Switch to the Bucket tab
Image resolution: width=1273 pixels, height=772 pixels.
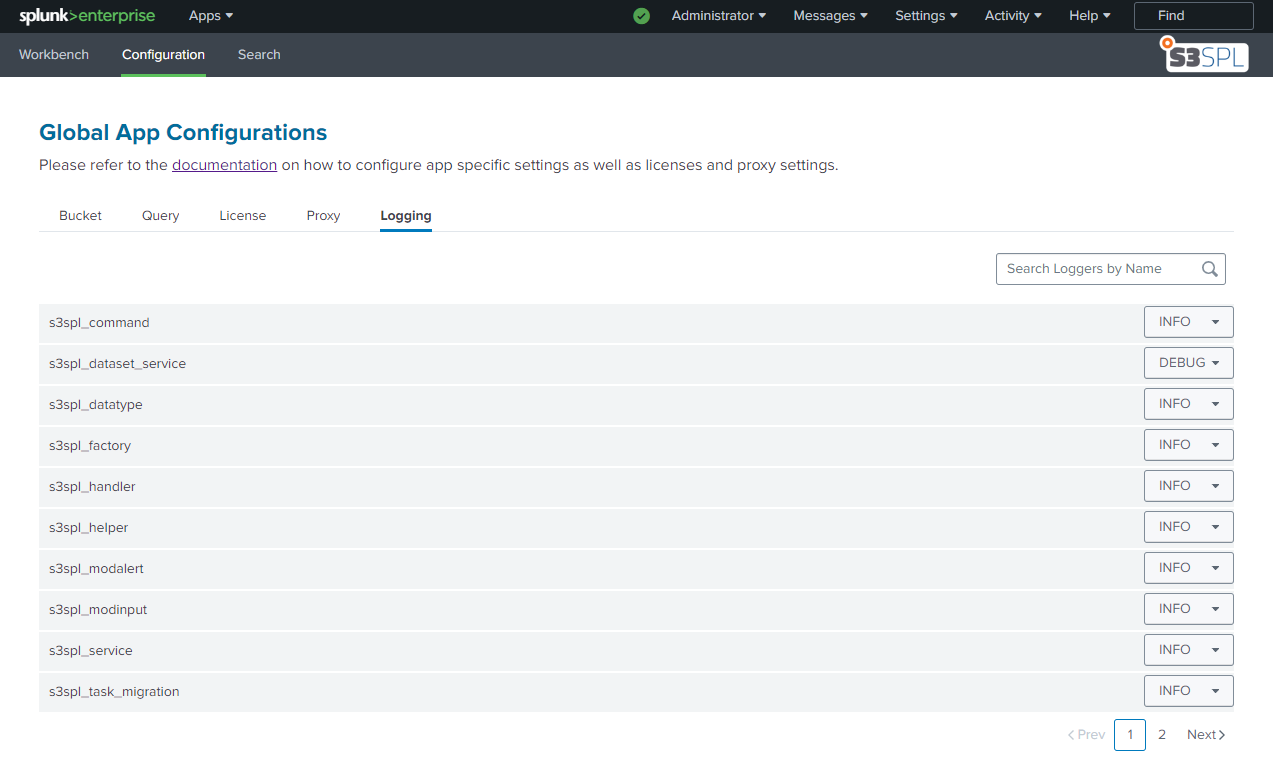coord(80,216)
